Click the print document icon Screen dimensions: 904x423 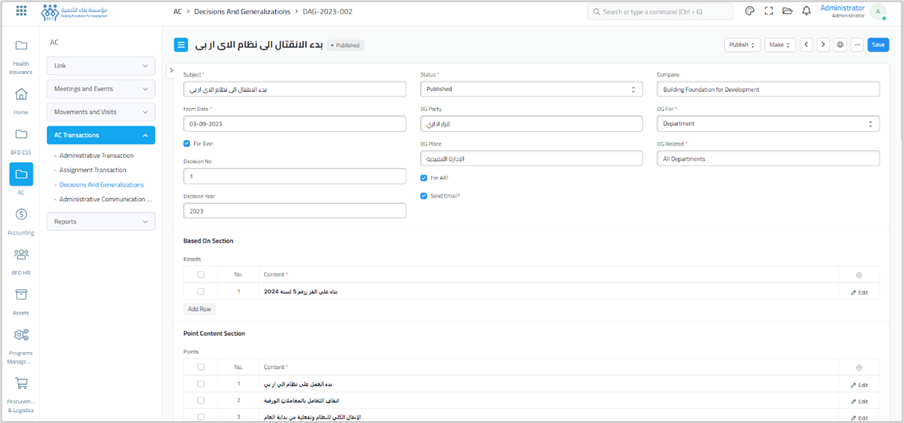pos(840,45)
